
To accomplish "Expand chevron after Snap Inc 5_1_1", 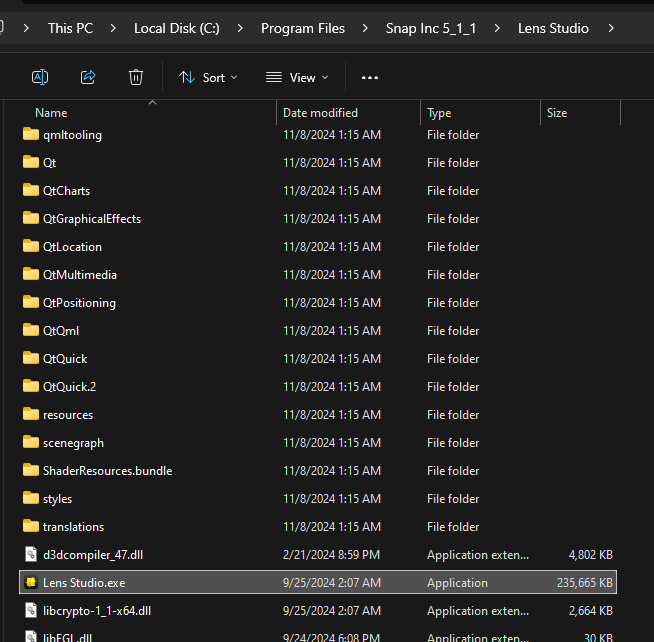I will click(497, 28).
